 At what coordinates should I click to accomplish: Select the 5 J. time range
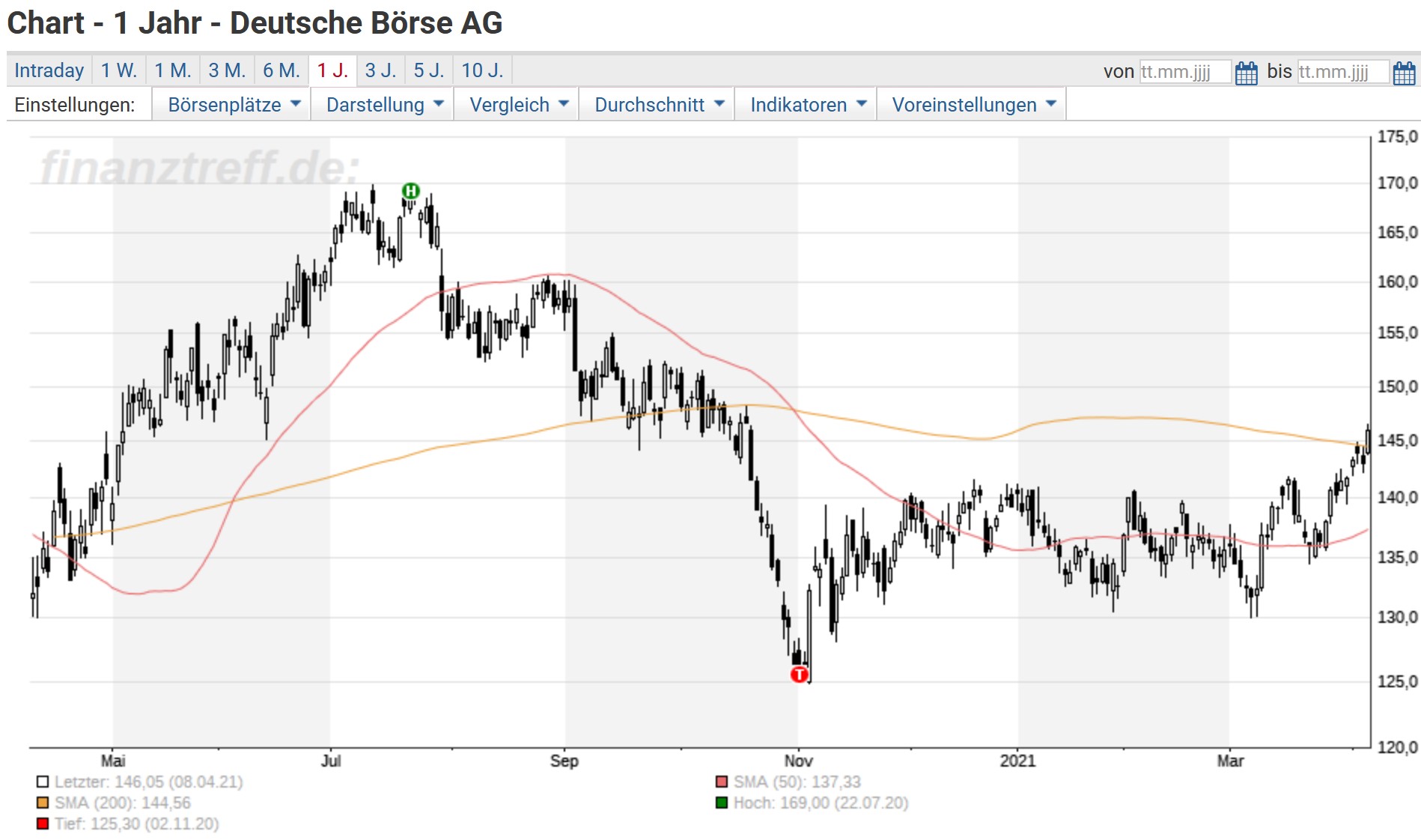[x=429, y=70]
